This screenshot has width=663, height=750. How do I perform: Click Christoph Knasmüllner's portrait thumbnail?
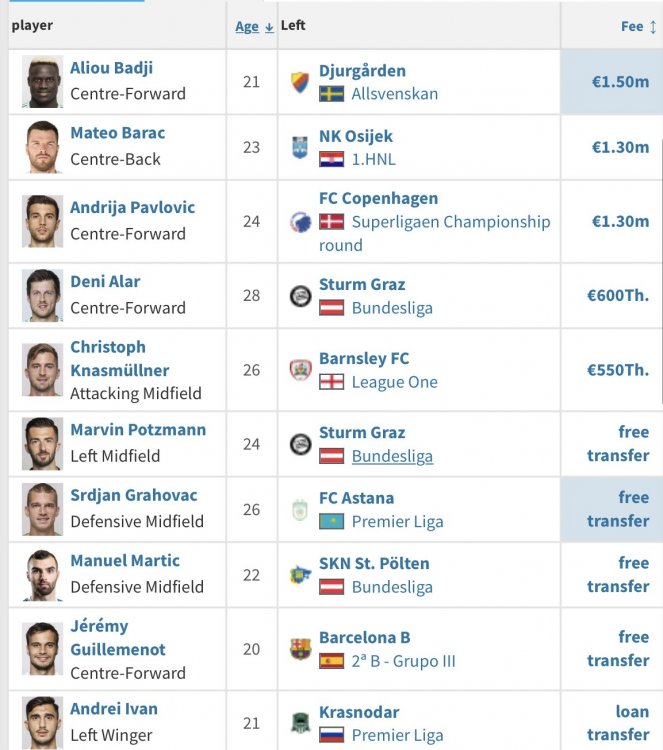(x=43, y=370)
